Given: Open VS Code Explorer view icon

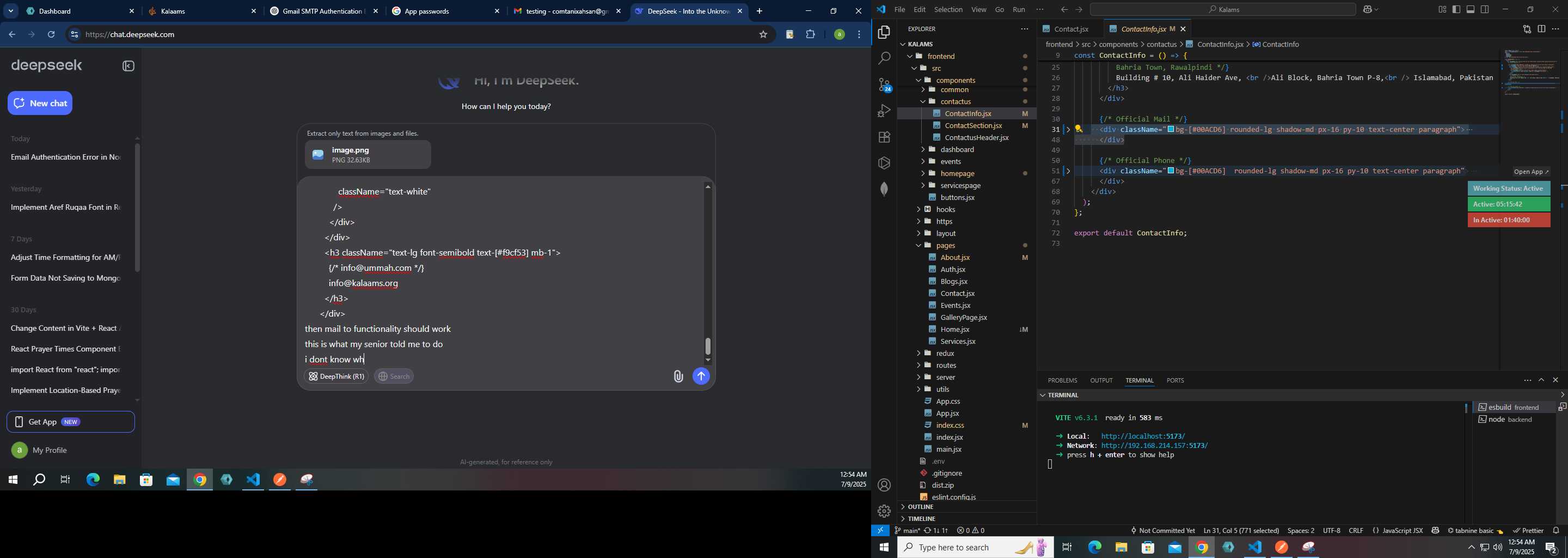Looking at the screenshot, I should tap(884, 32).
